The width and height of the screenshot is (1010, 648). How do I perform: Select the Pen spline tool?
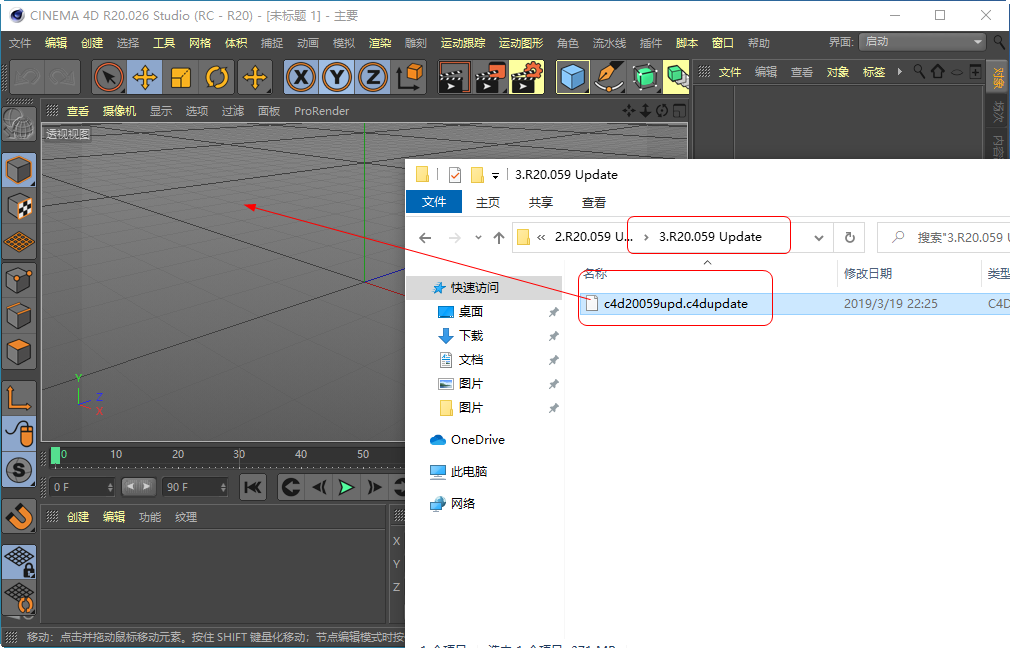[x=609, y=77]
